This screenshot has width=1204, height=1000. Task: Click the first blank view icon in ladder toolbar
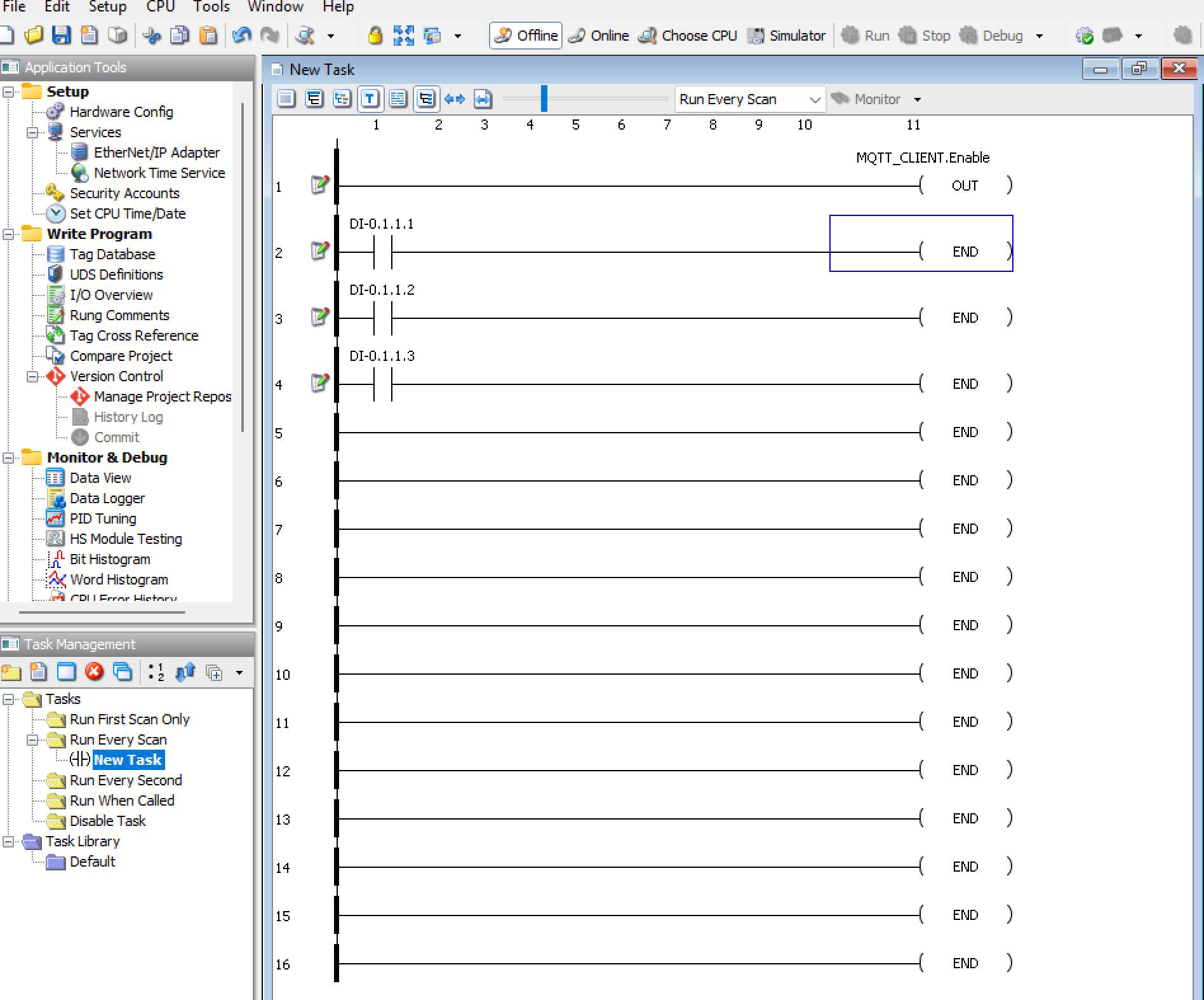(x=286, y=99)
